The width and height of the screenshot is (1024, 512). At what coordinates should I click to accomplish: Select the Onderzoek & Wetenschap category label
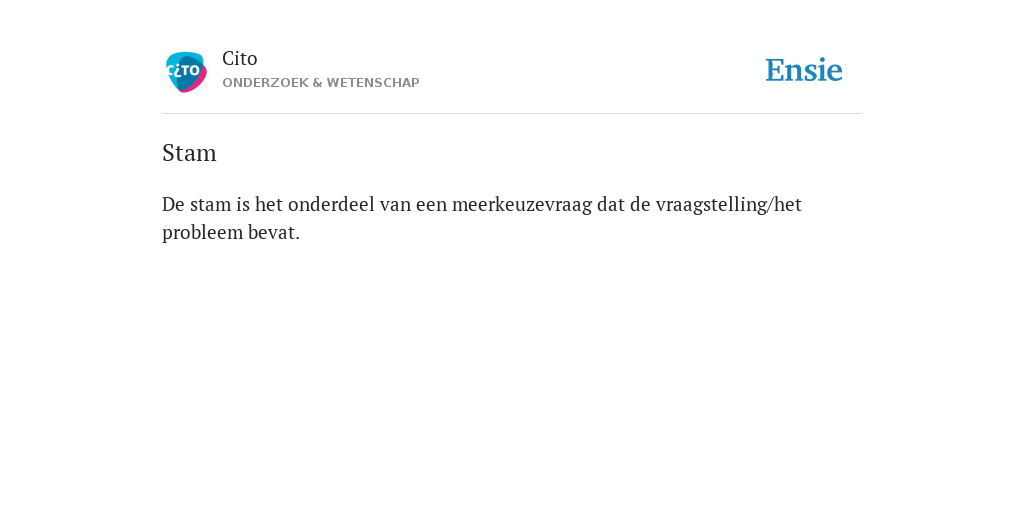tap(321, 83)
